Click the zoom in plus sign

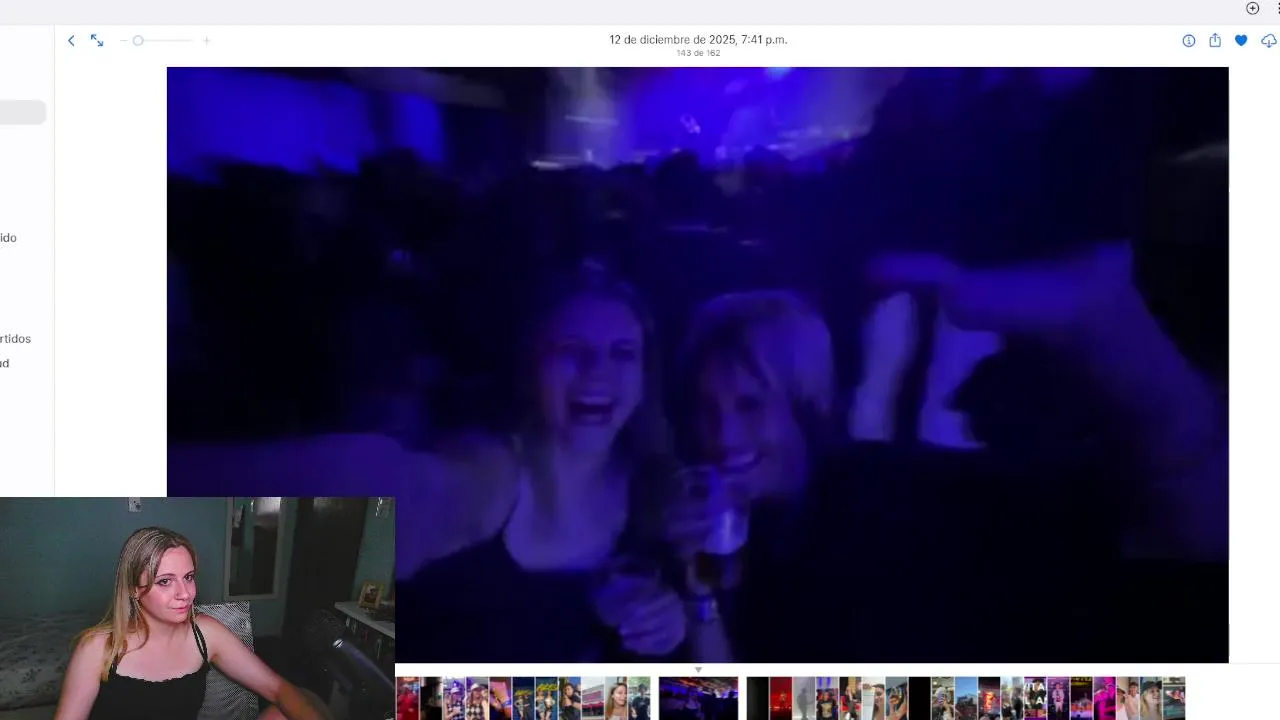207,41
